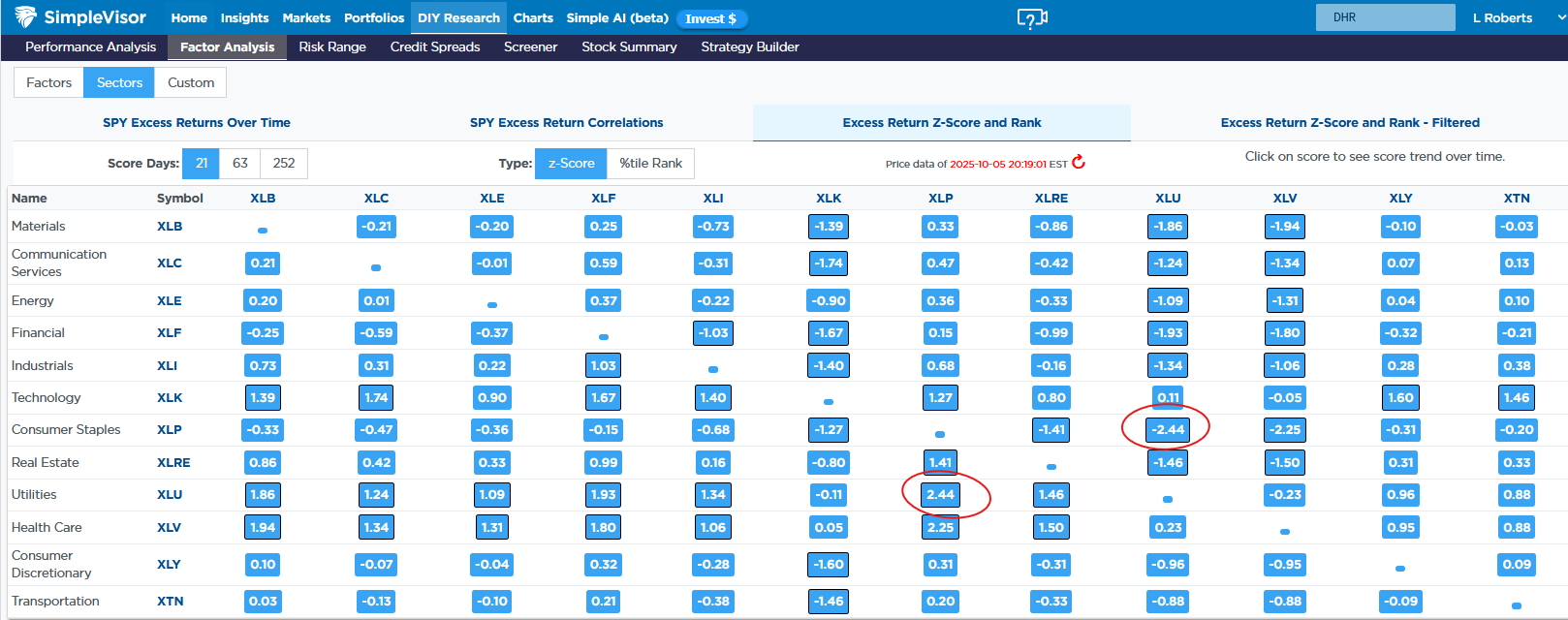
Task: Set Score Days to 63
Action: coord(240,164)
